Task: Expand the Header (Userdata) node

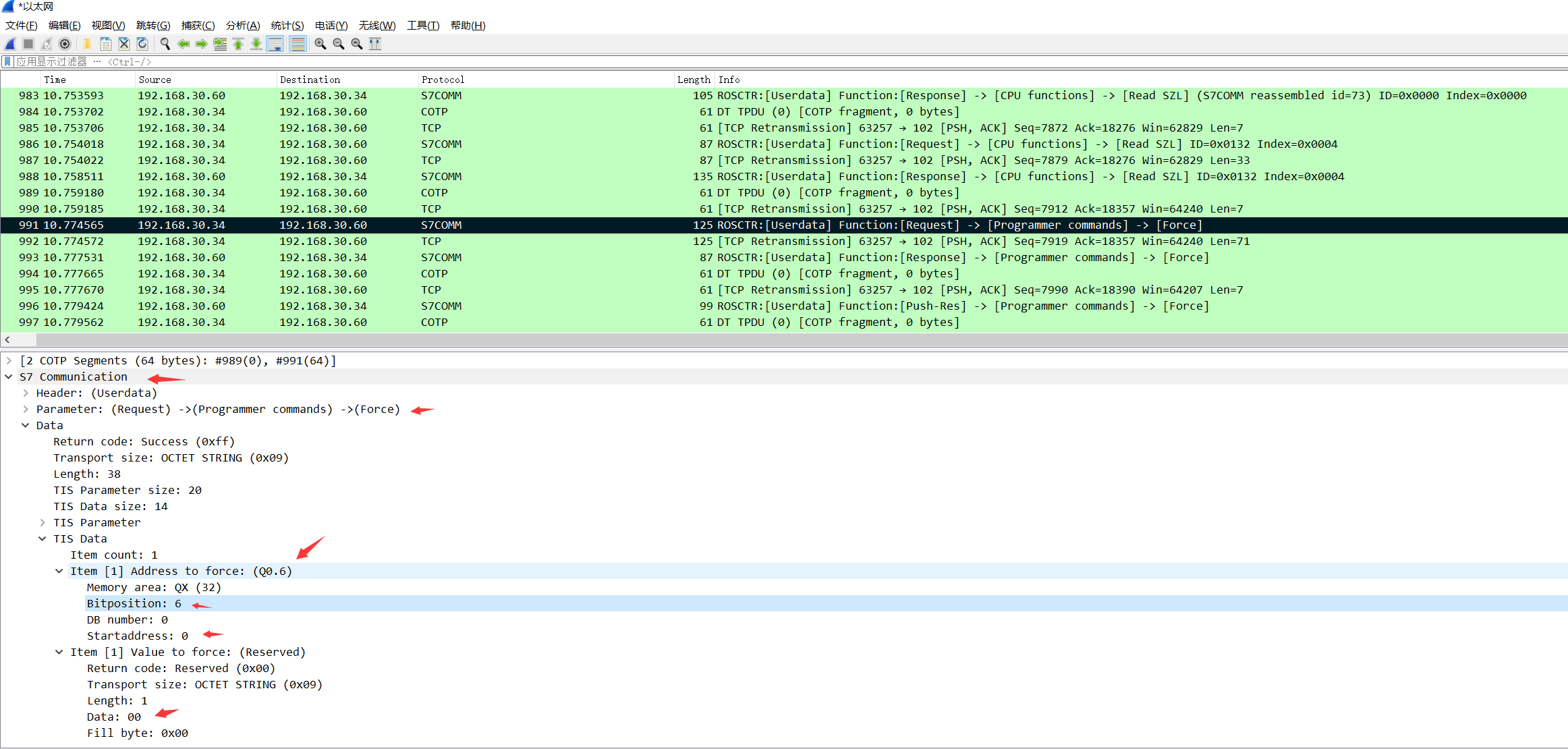Action: (x=26, y=393)
